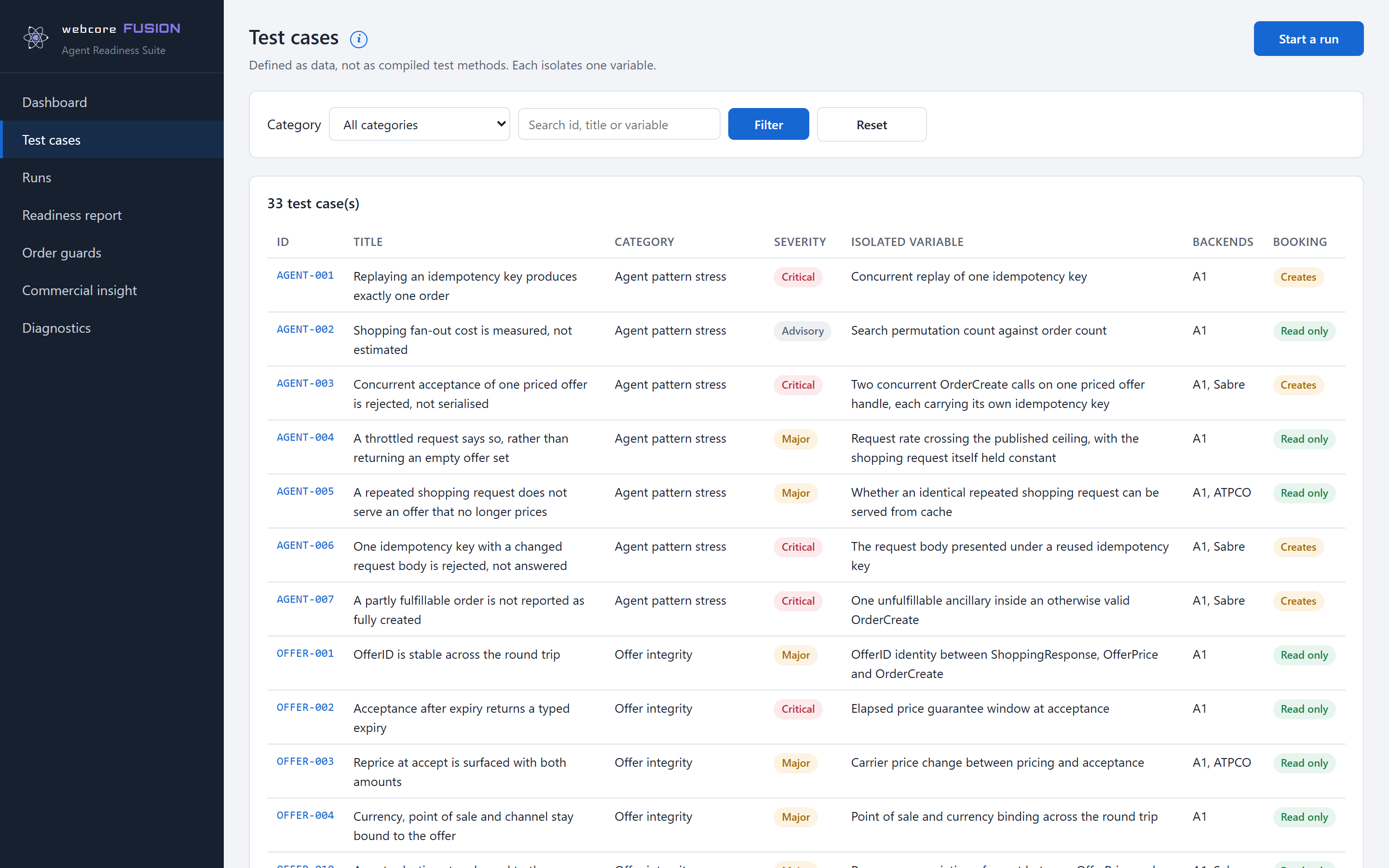Open Commercial insight section

(112, 290)
